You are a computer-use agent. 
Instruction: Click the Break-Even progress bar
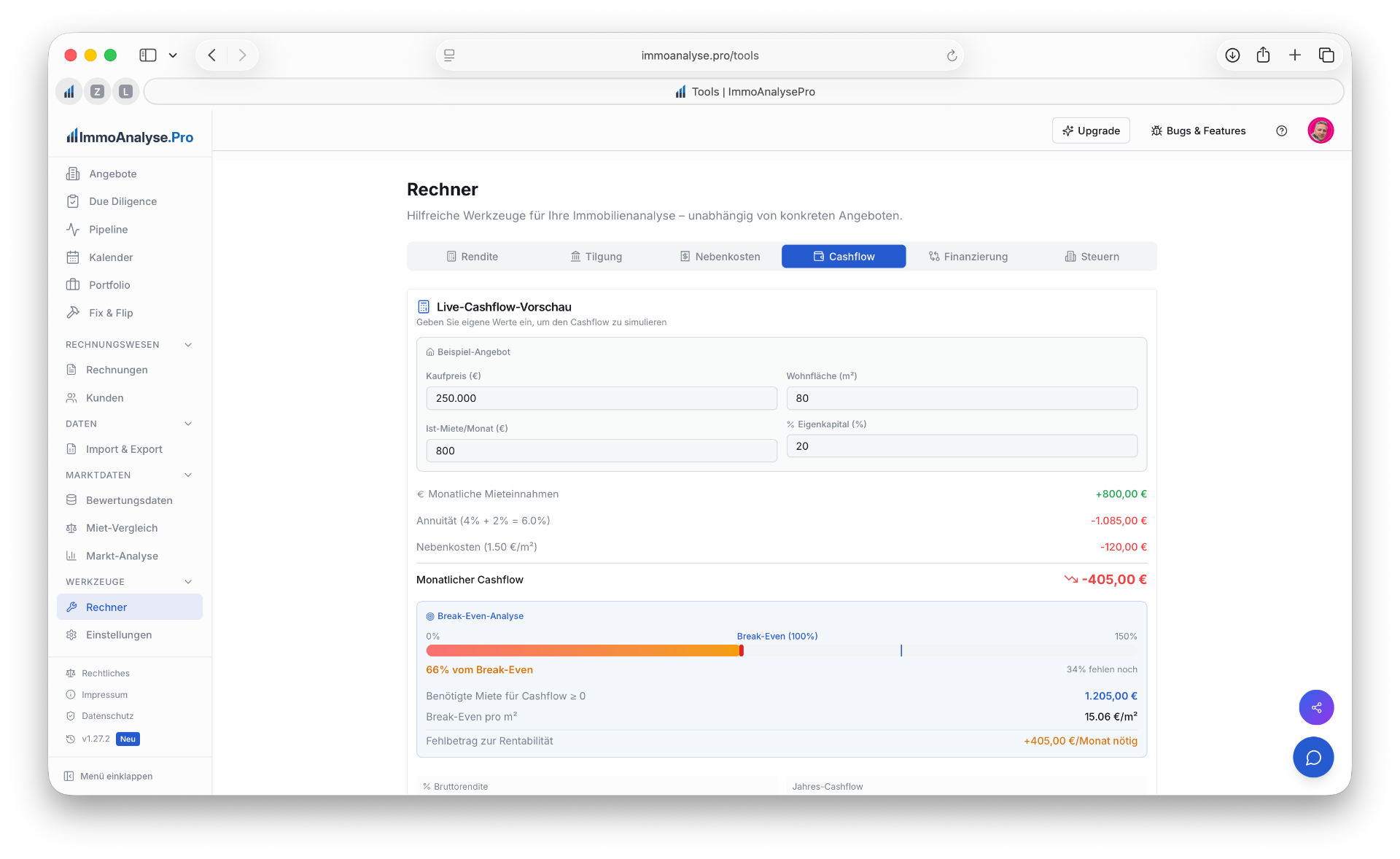(x=782, y=650)
